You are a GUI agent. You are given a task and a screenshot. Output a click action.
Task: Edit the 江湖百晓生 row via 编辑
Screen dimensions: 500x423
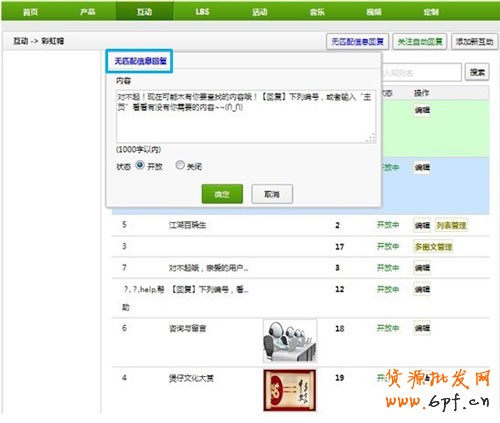tap(422, 226)
